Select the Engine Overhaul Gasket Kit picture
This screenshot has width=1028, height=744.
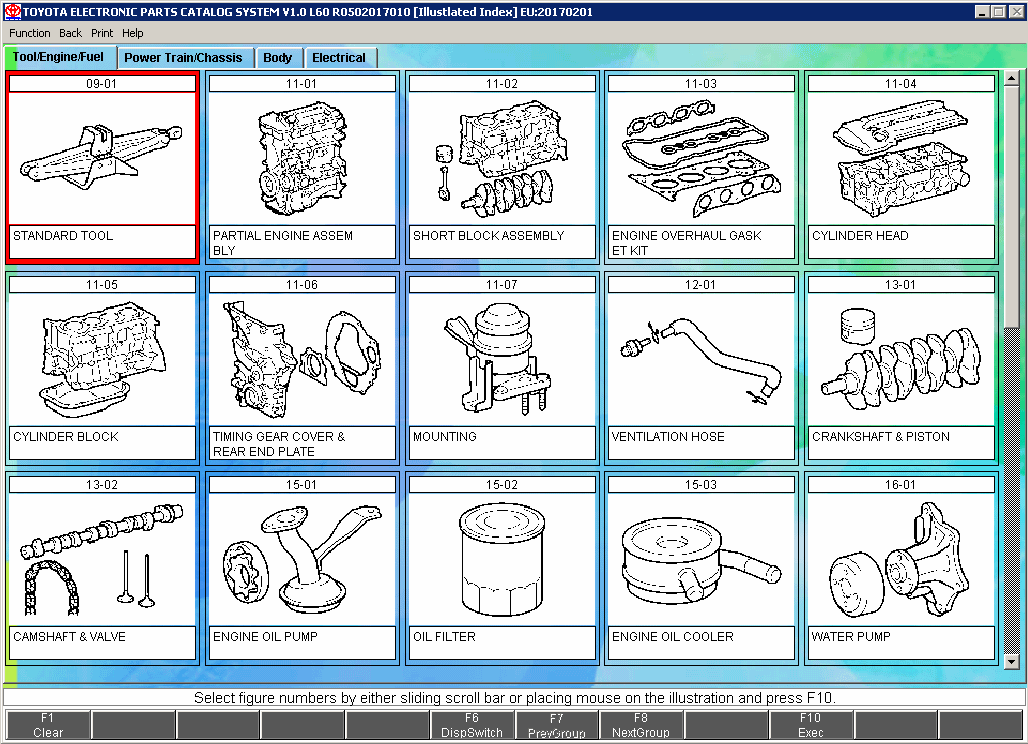[701, 158]
